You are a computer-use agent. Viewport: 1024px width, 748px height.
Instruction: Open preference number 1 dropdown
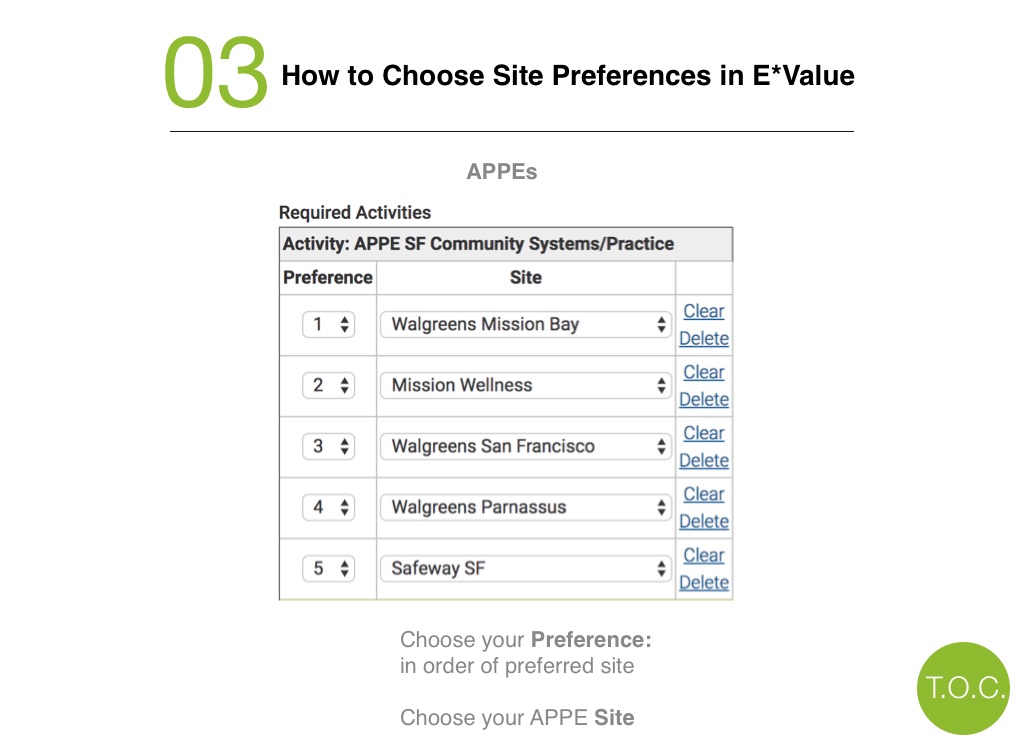[x=328, y=325]
